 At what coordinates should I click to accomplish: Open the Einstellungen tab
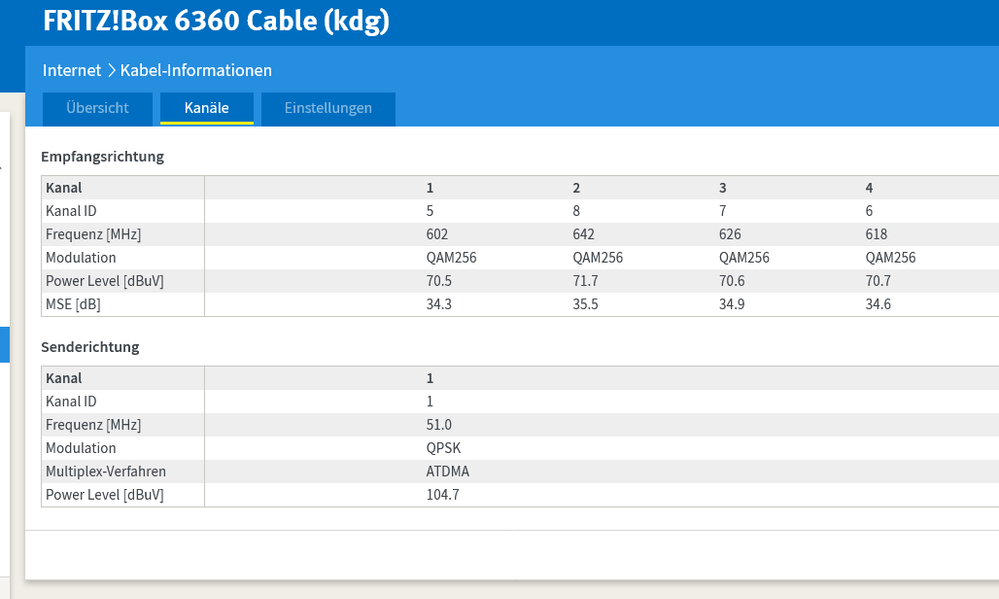point(327,108)
